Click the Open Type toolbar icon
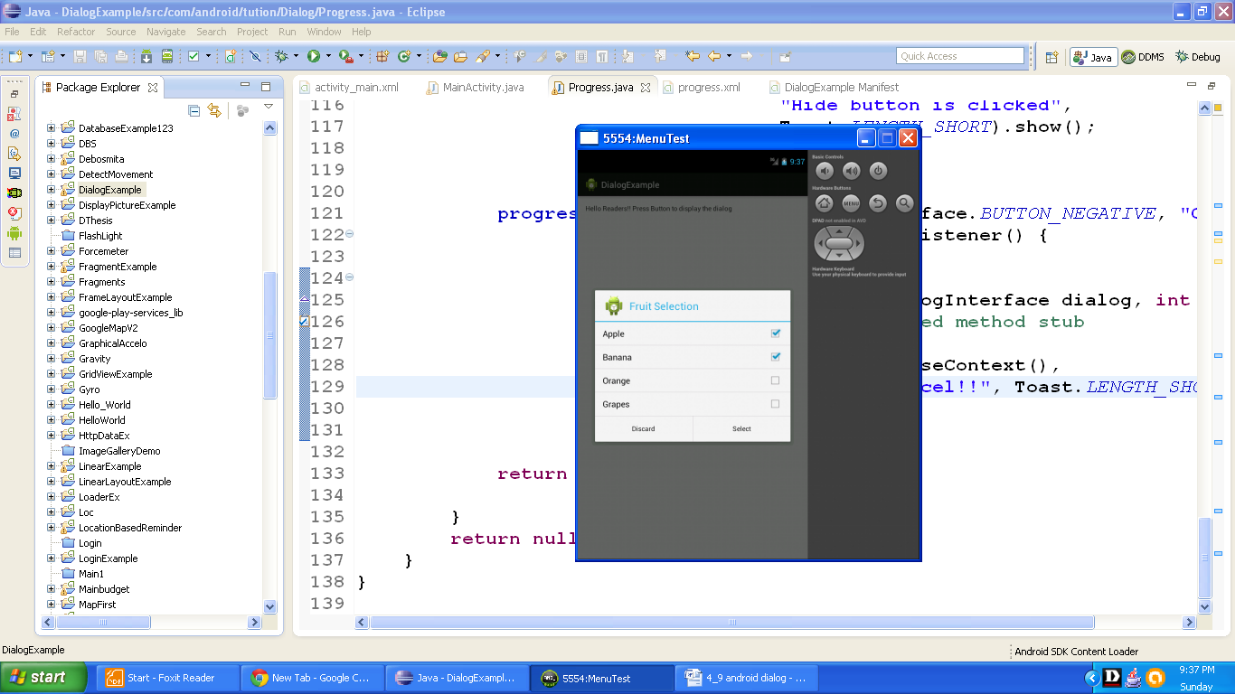 pyautogui.click(x=439, y=56)
